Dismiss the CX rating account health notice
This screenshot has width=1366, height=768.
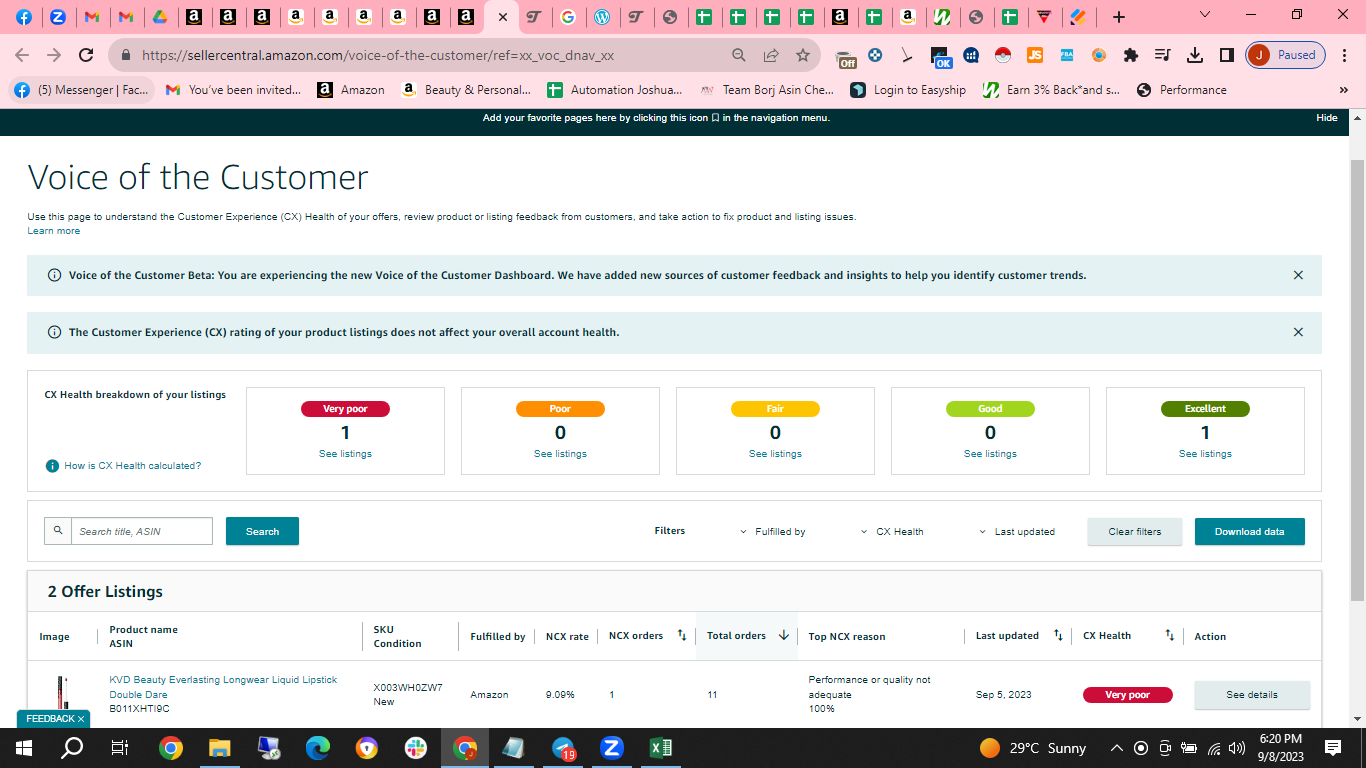1298,332
